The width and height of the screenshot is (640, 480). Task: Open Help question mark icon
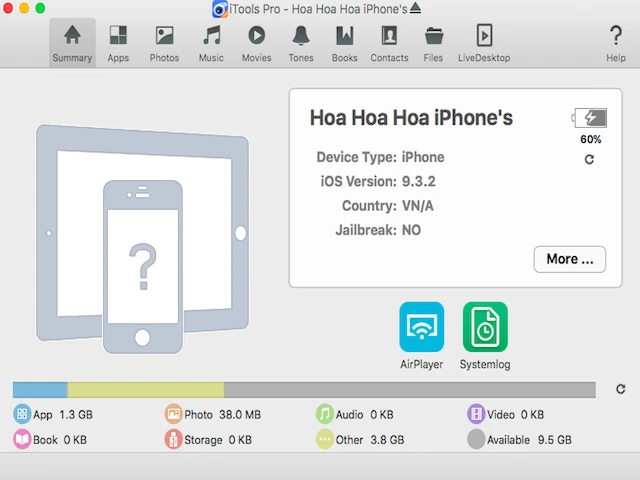(616, 43)
